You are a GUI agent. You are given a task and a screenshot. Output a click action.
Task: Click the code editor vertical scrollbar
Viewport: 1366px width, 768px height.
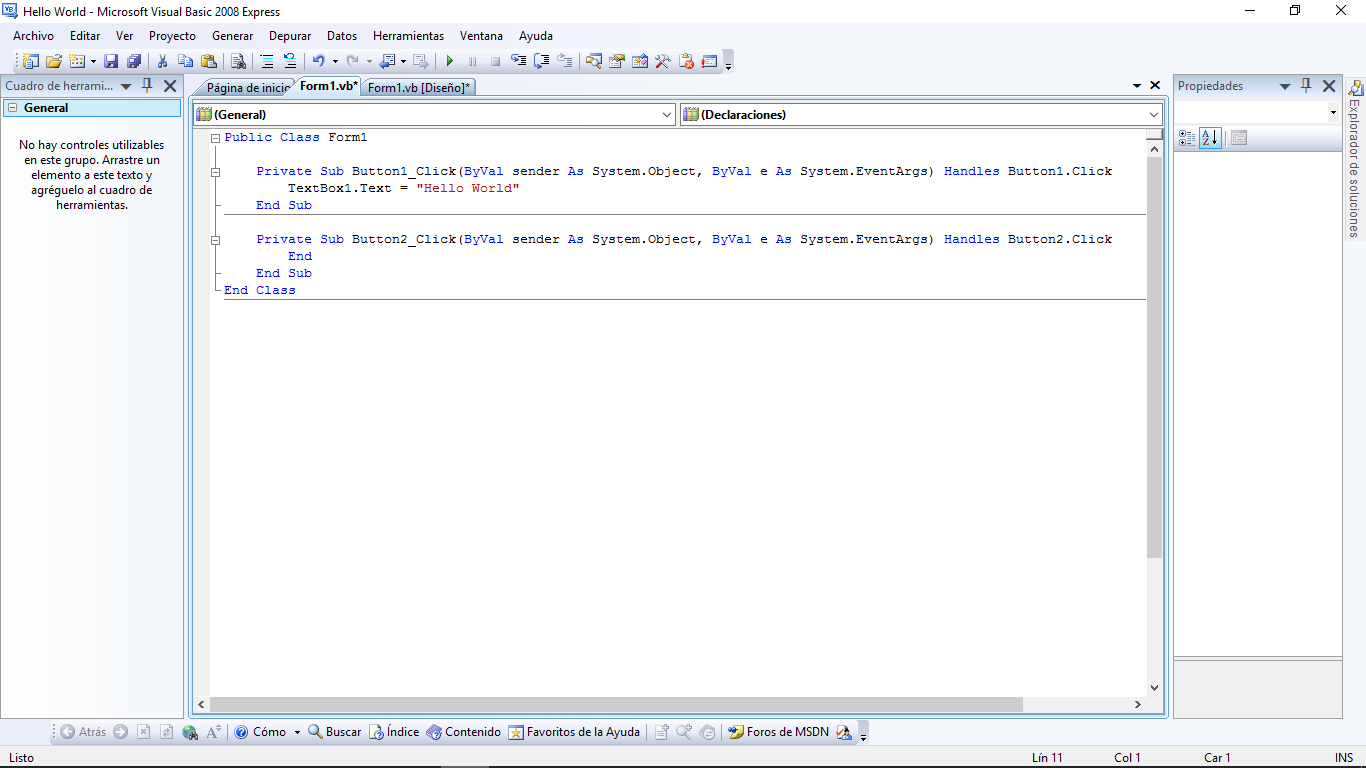click(x=1155, y=357)
